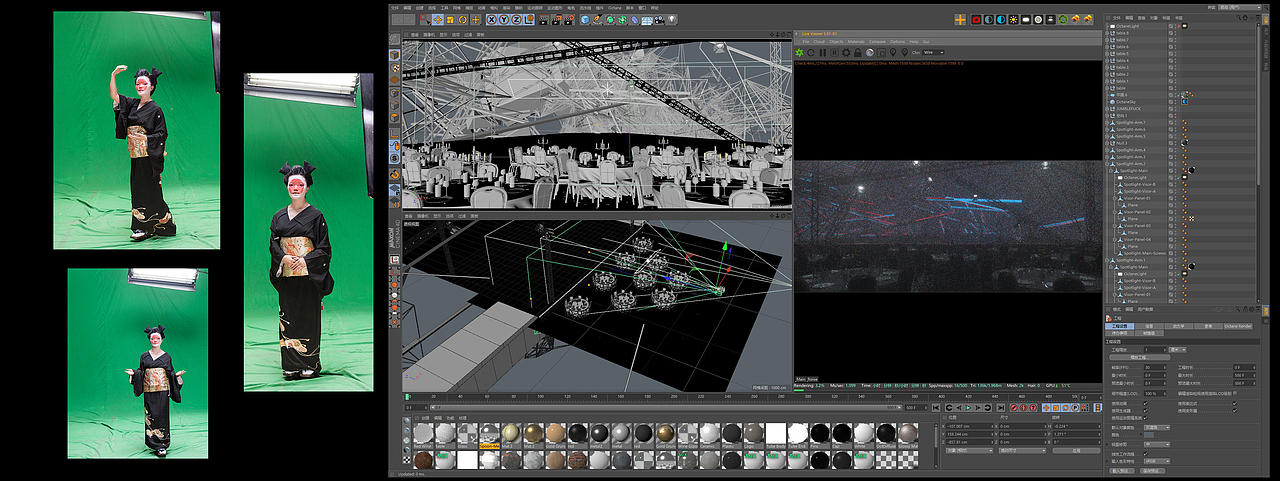This screenshot has height=481, width=1280.
Task: Click 缩放工程 button
Action: coord(1140,357)
